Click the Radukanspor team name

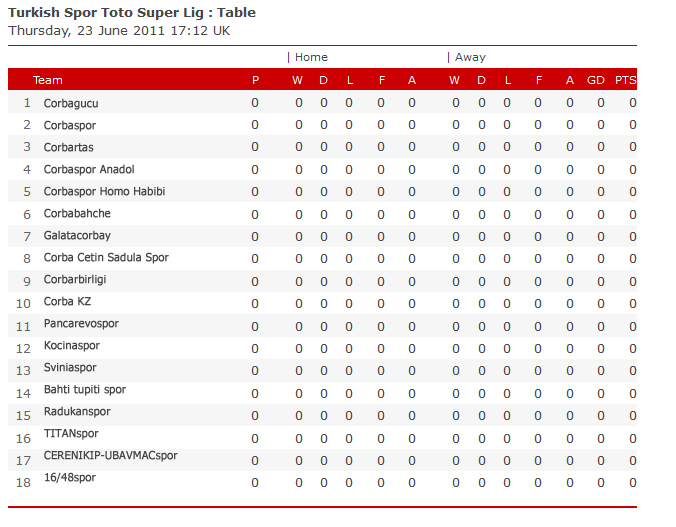point(77,412)
